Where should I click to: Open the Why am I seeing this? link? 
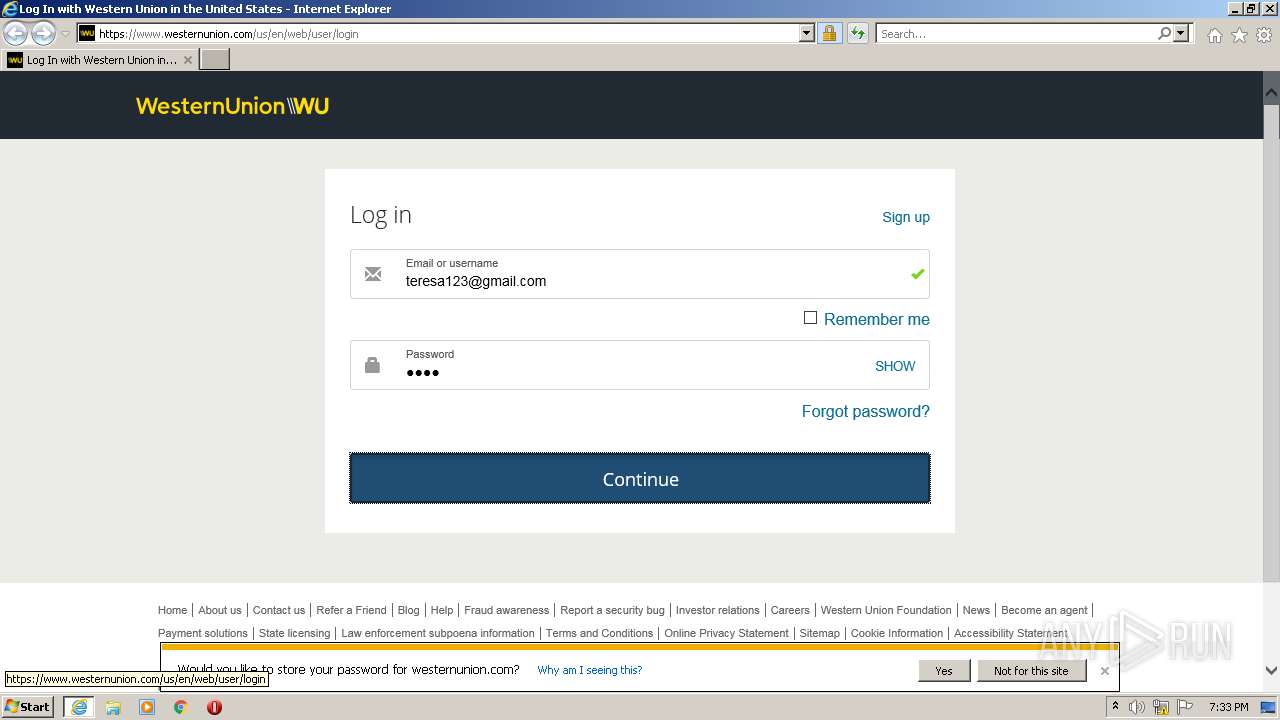click(x=590, y=670)
